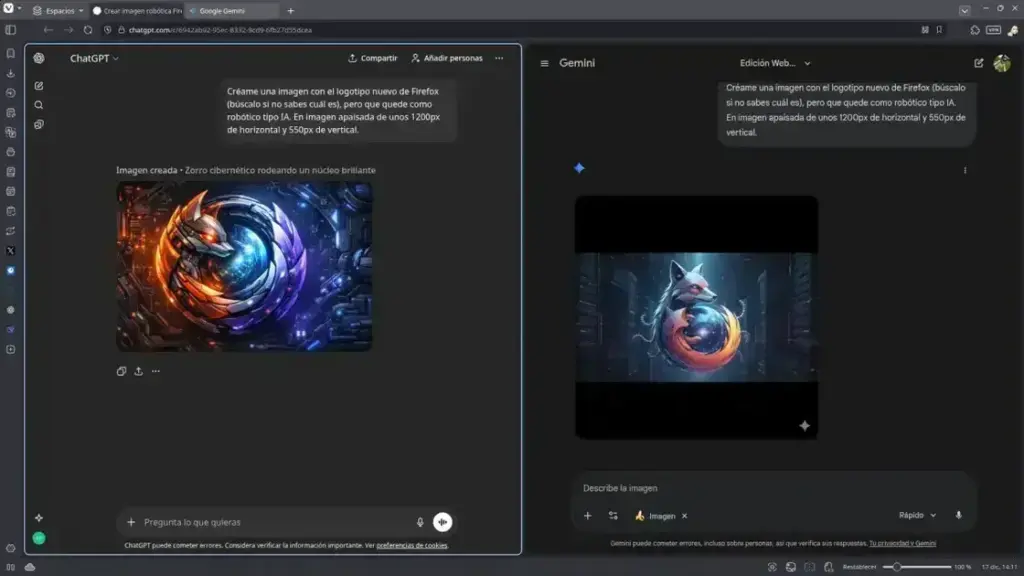Click Añadir personas in ChatGPT
The width and height of the screenshot is (1024, 576).
coord(447,58)
